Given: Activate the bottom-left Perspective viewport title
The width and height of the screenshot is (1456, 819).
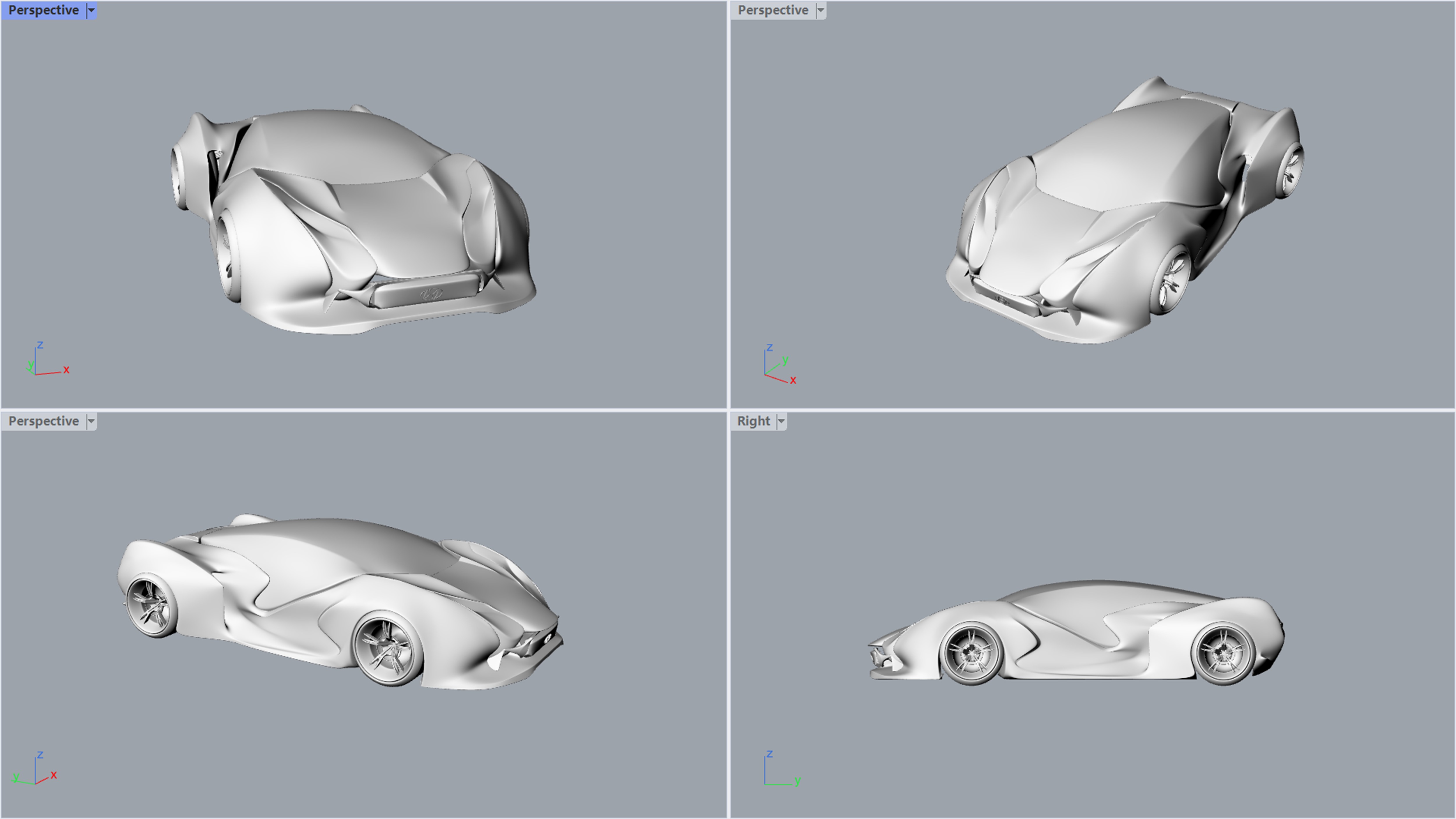Looking at the screenshot, I should click(43, 421).
